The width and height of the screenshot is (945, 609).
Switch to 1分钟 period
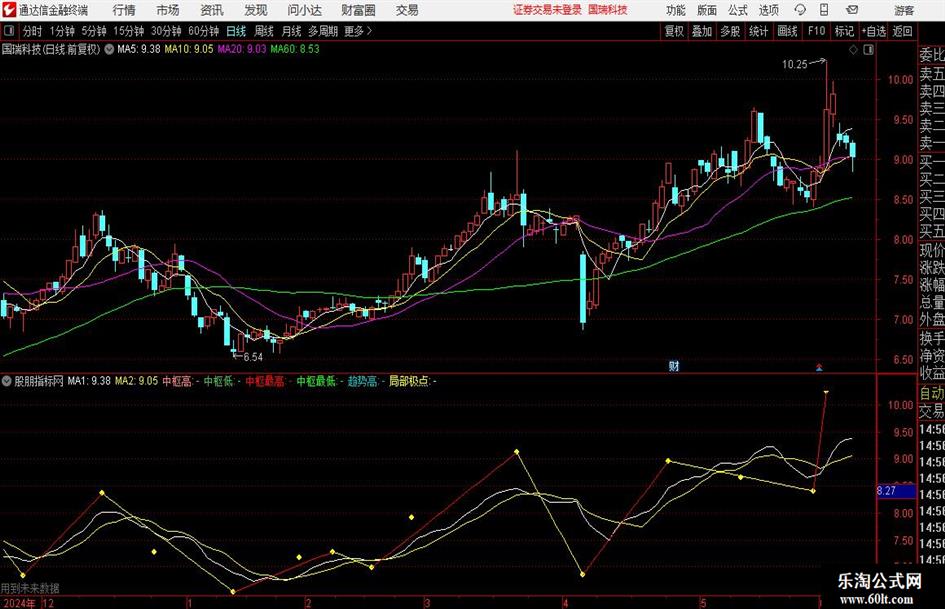click(x=62, y=31)
